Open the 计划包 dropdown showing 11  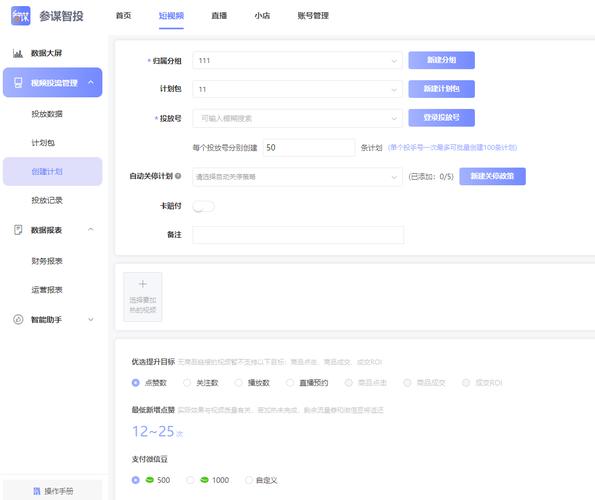coord(298,89)
